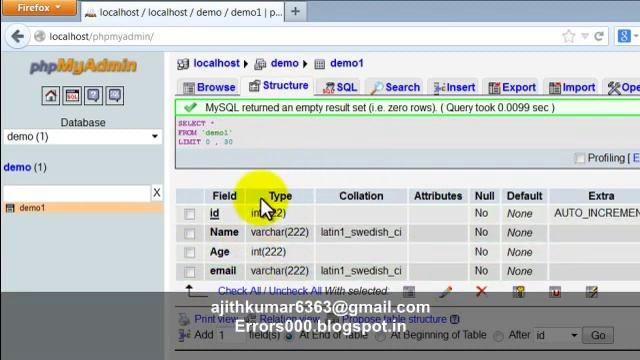Click the varchar(222) type of Name
This screenshot has height=360, width=640.
point(280,232)
